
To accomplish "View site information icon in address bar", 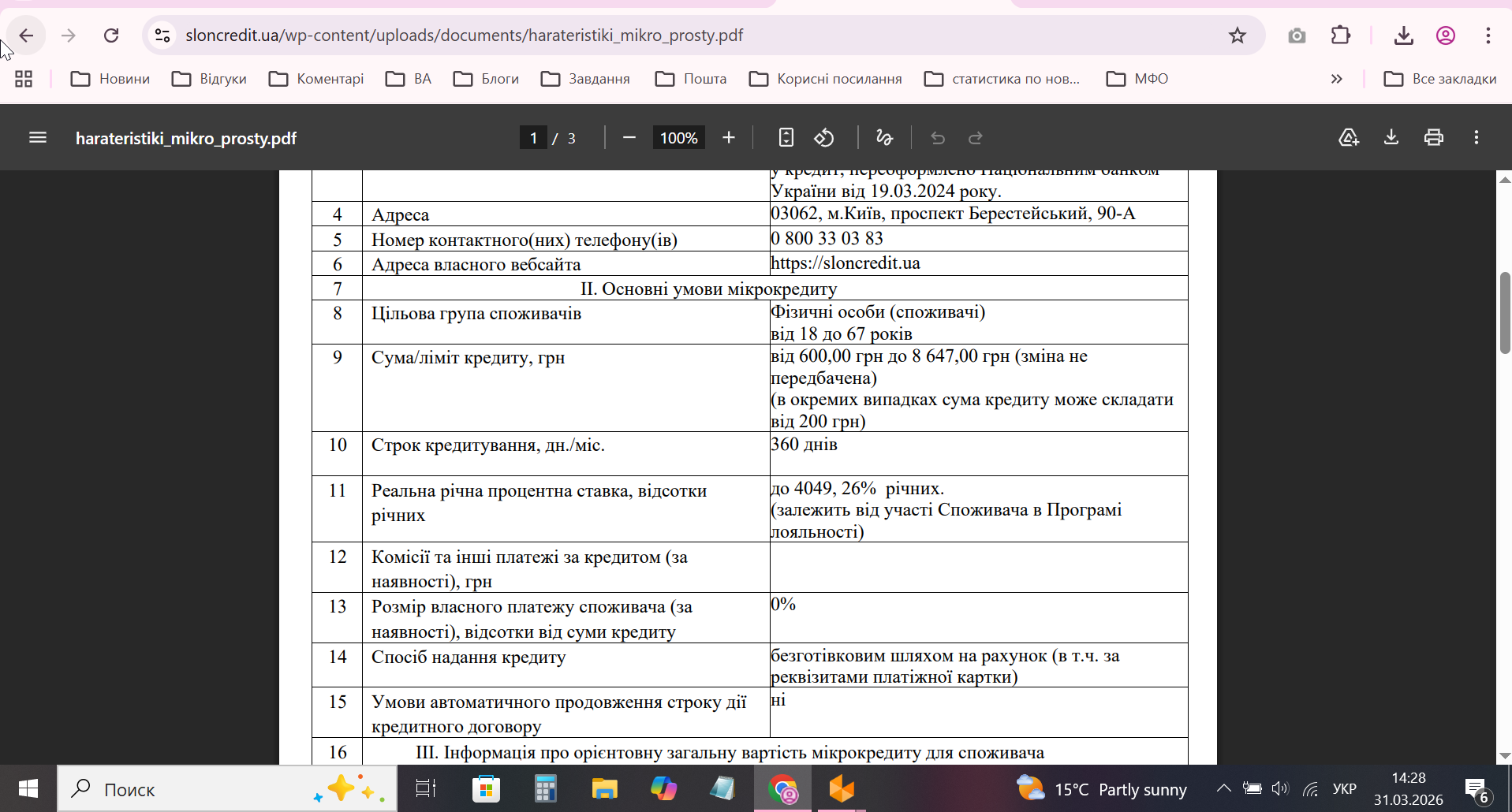I will click(162, 35).
